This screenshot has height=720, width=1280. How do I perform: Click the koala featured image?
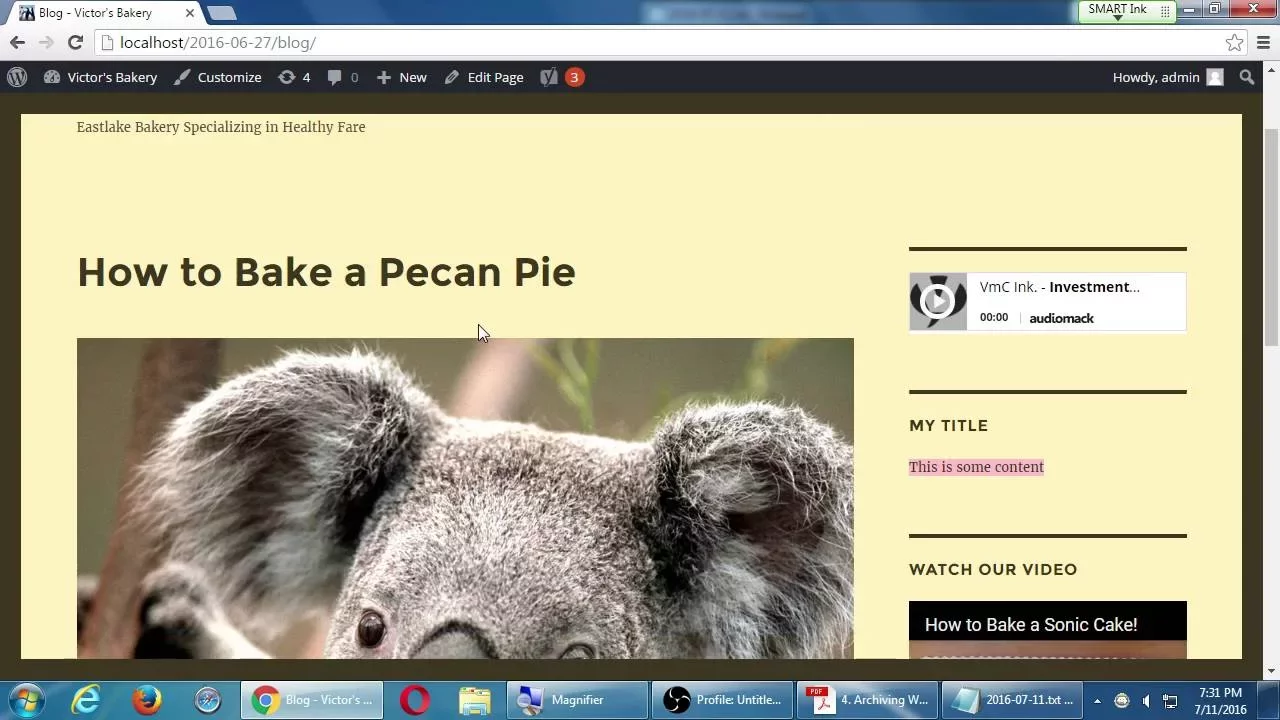pos(465,498)
